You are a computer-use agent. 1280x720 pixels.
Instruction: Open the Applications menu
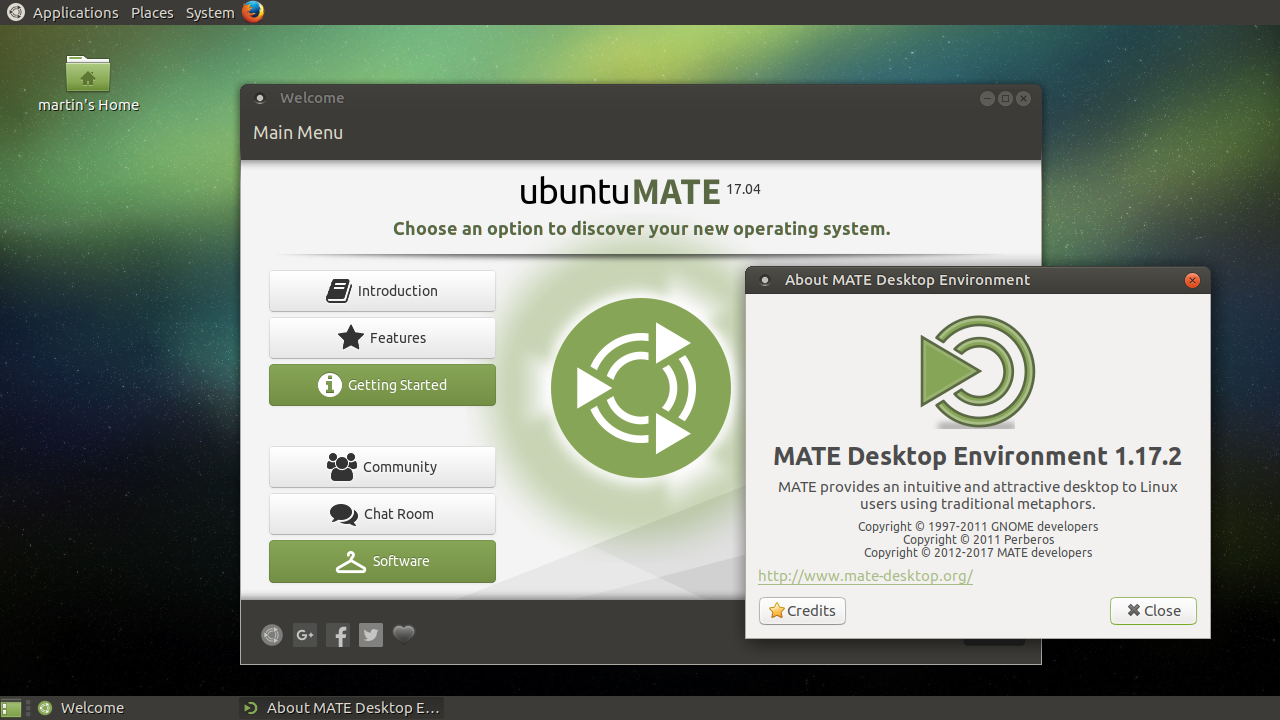click(x=75, y=13)
